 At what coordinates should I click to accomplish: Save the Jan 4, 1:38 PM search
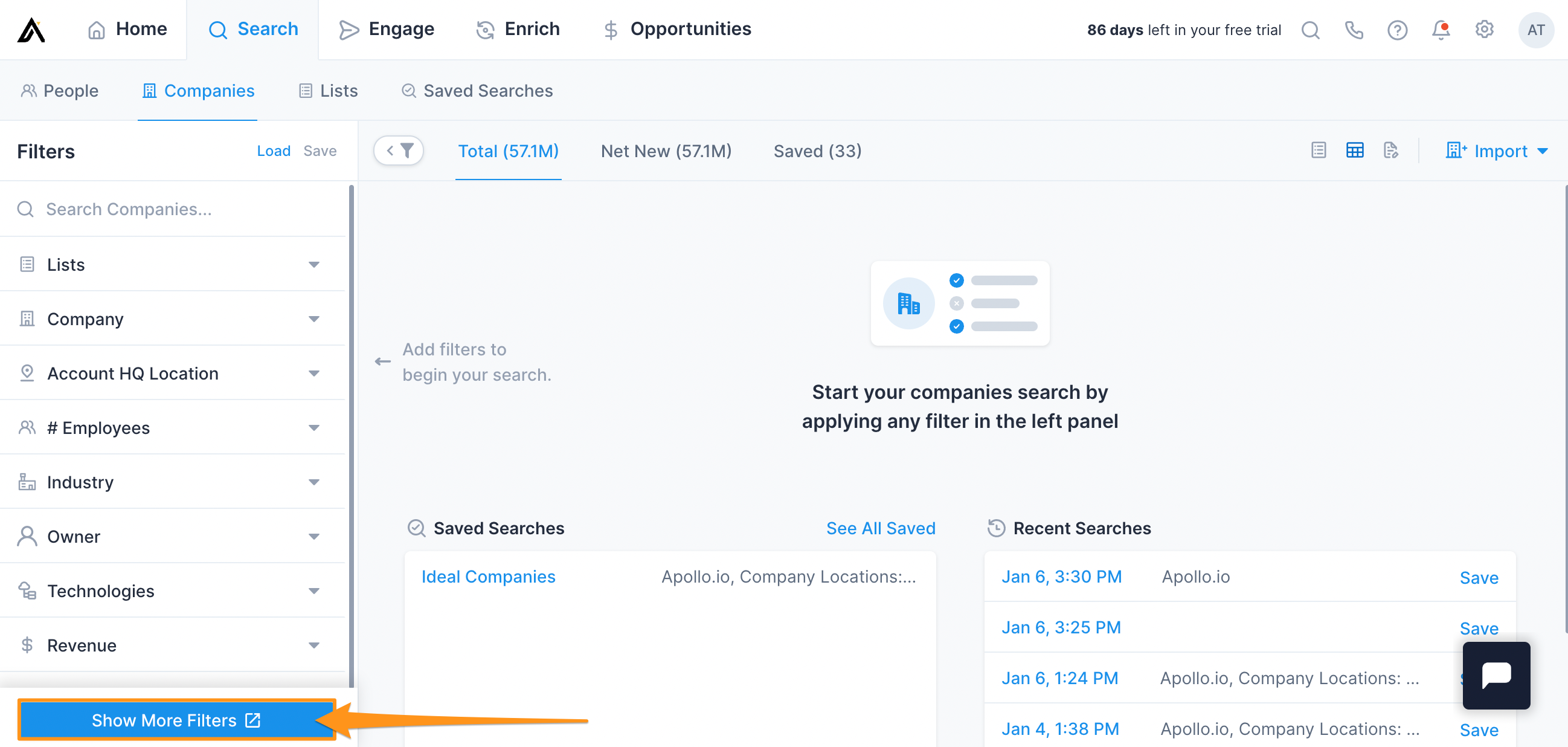[1479, 730]
